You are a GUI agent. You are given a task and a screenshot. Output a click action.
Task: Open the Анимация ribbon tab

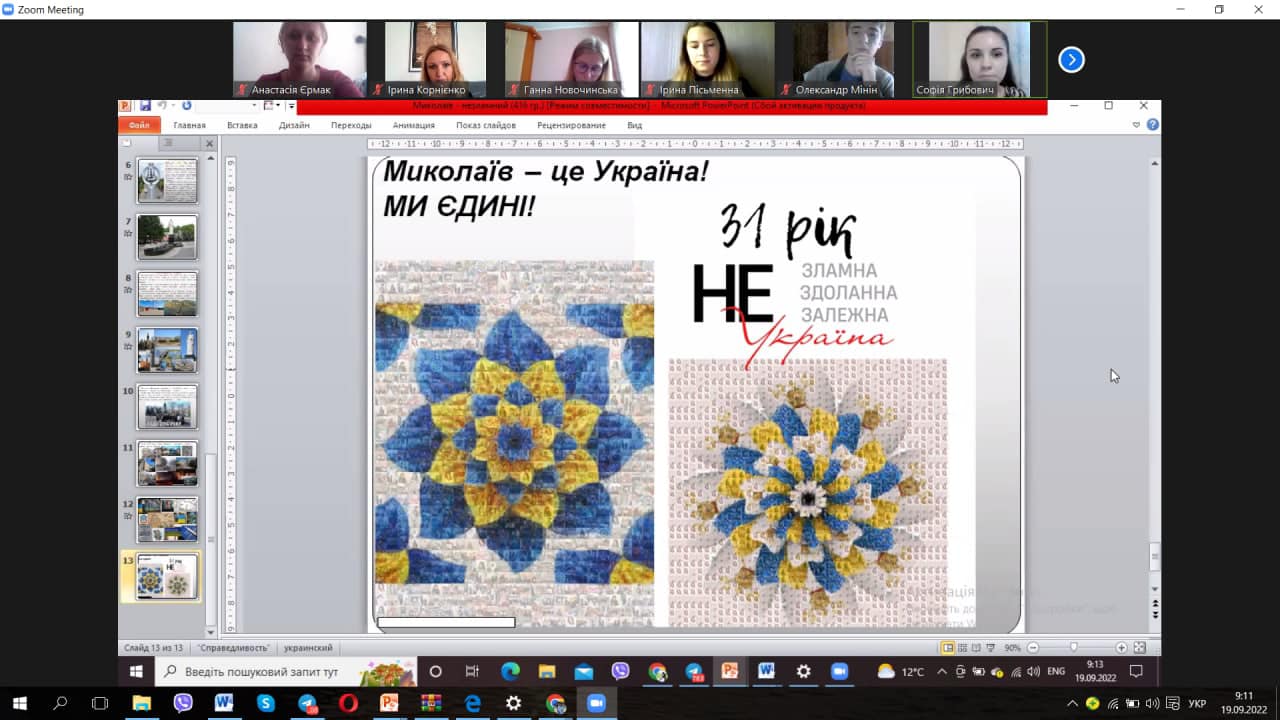click(413, 125)
